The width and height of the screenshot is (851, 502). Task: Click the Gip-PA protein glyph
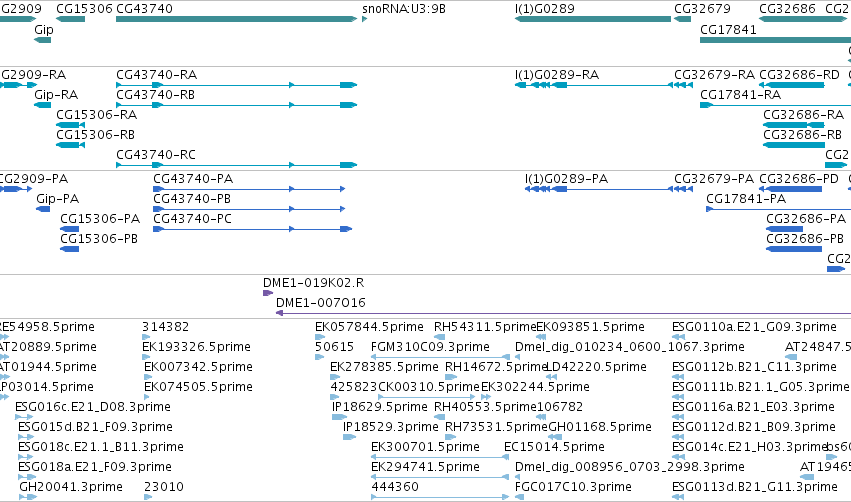[x=43, y=209]
